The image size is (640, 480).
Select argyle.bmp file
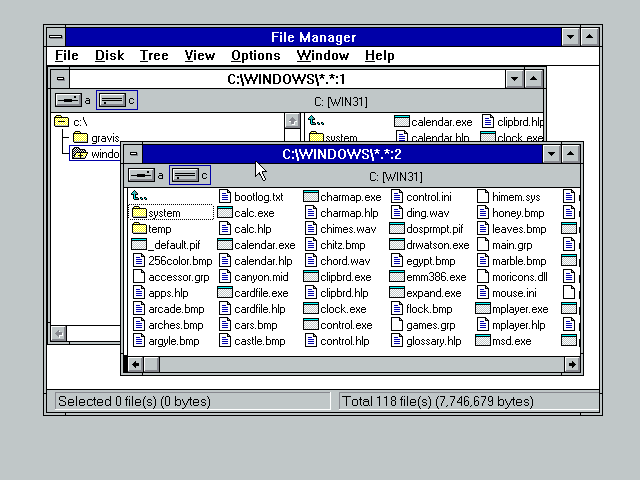click(x=167, y=341)
